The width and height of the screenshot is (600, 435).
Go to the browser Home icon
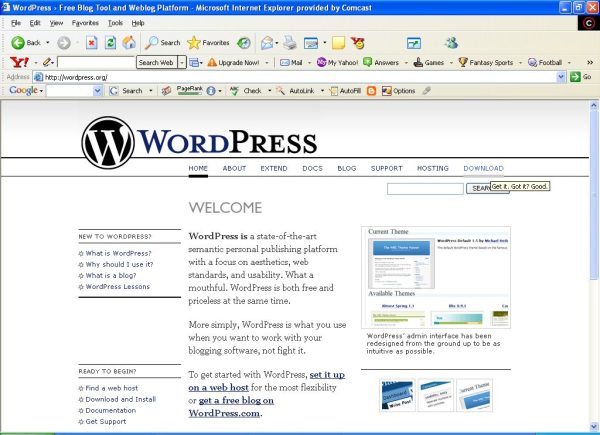(129, 42)
